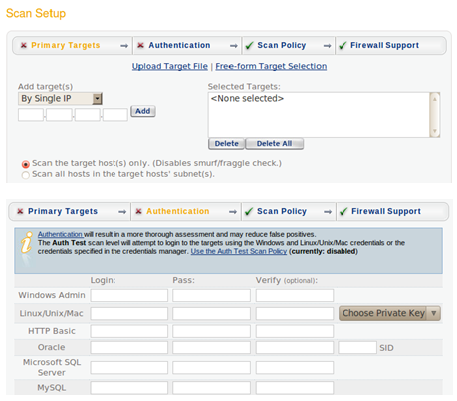Click the red X icon beside Authentication in lower wizard

click(139, 211)
